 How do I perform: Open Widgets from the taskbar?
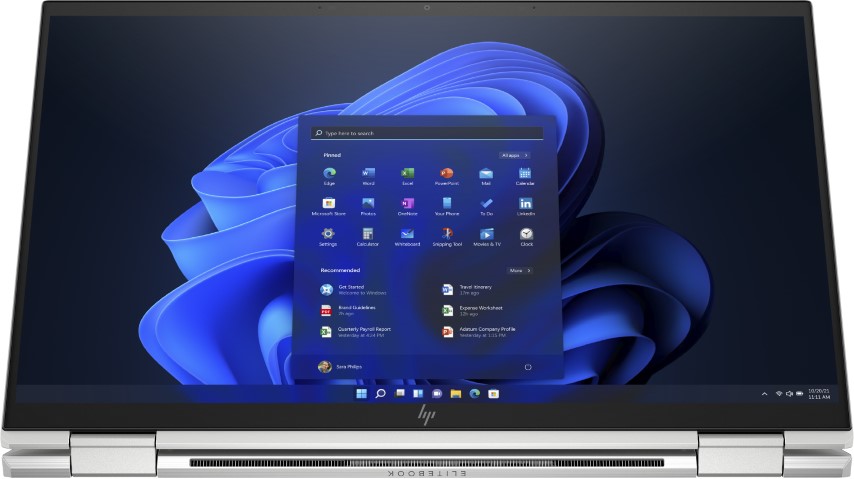point(418,393)
